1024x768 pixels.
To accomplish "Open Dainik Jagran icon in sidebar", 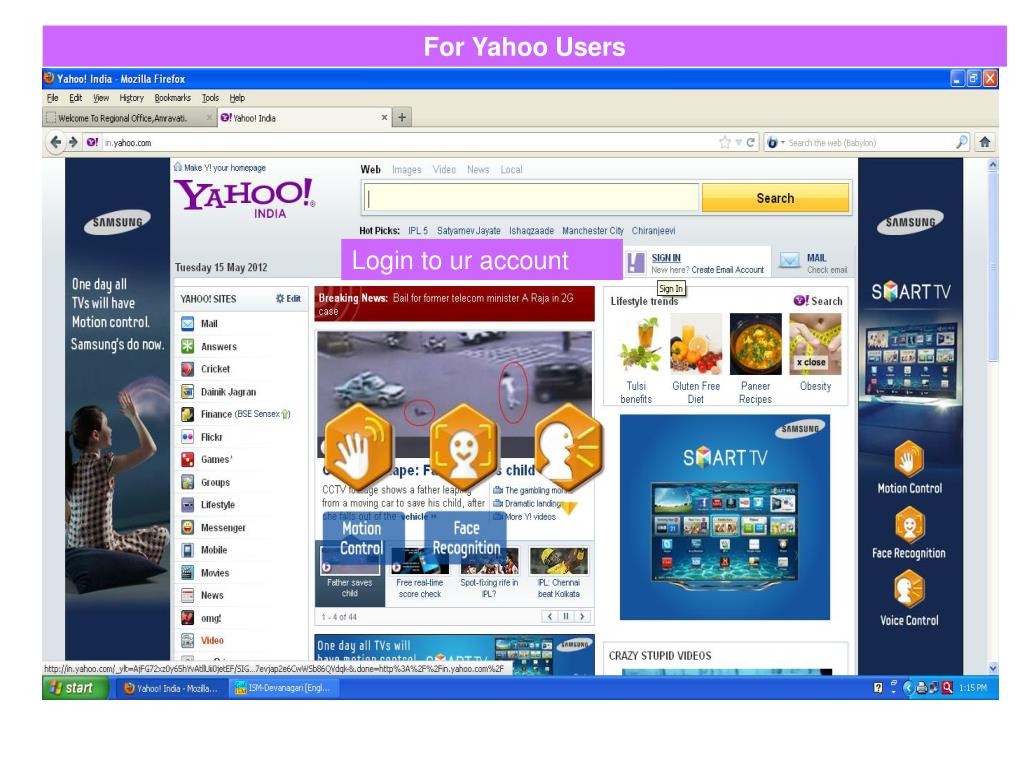I will 187,392.
